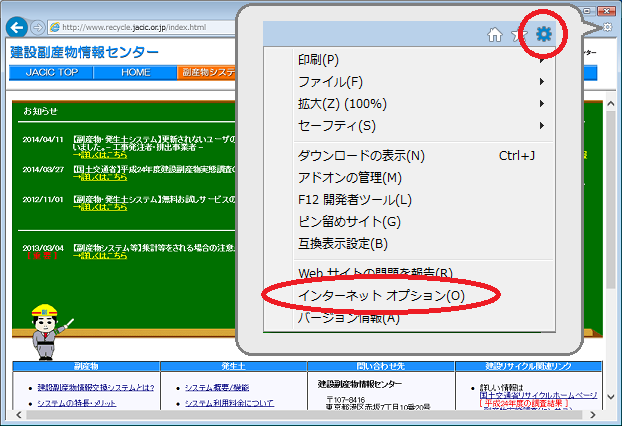
Task: Select ピン留めサイト(G) menu entry
Action: coord(424,221)
